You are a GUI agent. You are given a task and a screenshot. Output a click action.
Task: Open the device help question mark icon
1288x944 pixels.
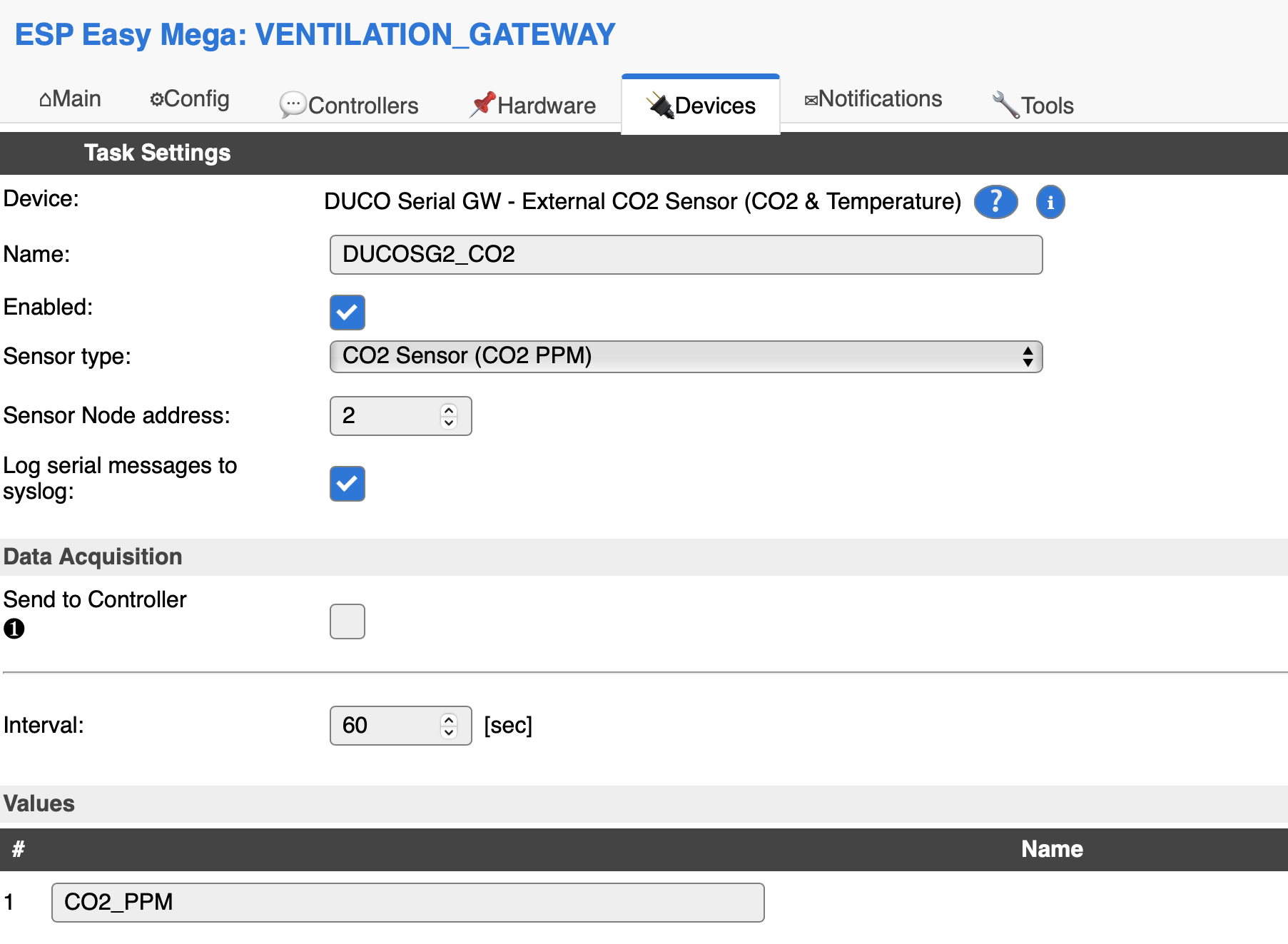pyautogui.click(x=995, y=202)
